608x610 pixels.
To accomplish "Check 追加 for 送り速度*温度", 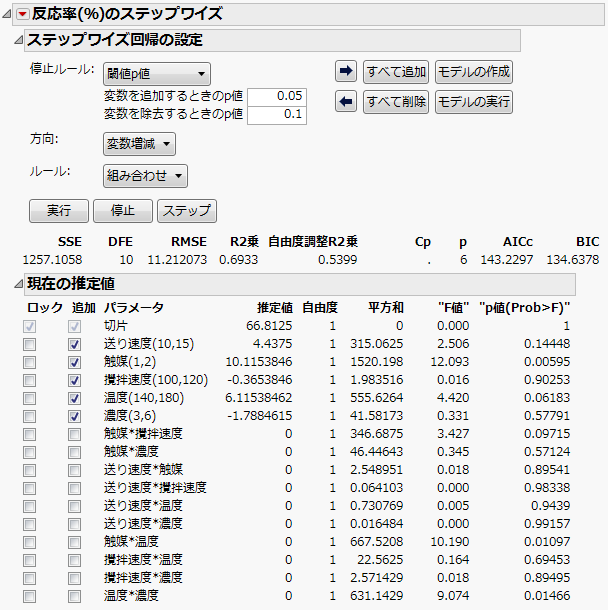I will 74,506.
